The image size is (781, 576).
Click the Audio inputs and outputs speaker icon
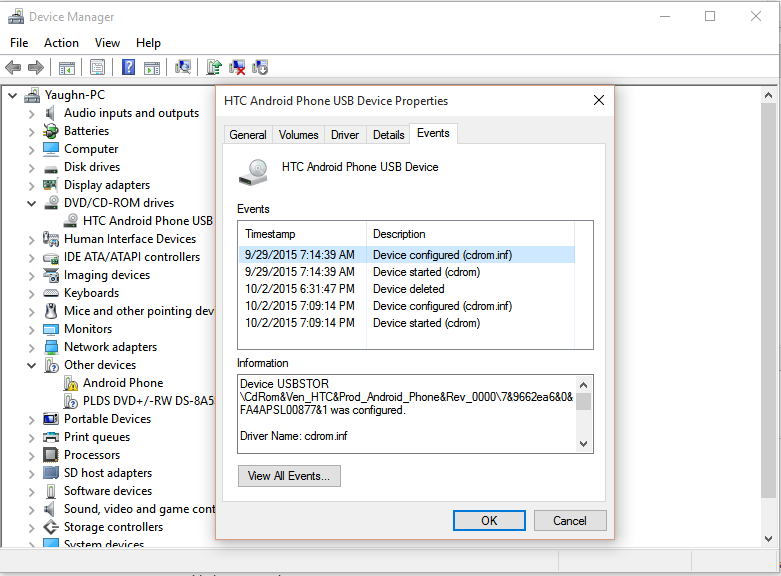(50, 113)
